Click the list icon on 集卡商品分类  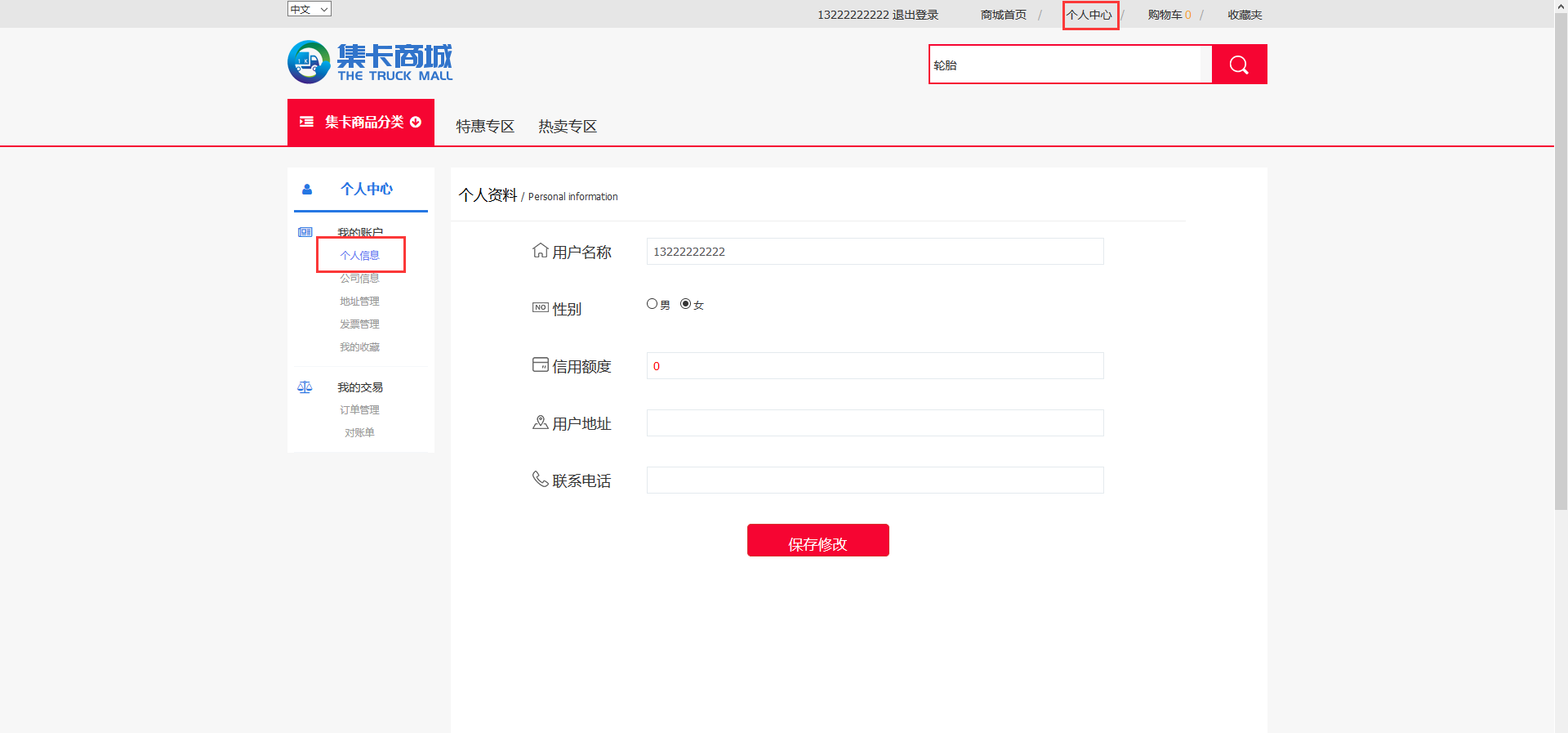(307, 122)
